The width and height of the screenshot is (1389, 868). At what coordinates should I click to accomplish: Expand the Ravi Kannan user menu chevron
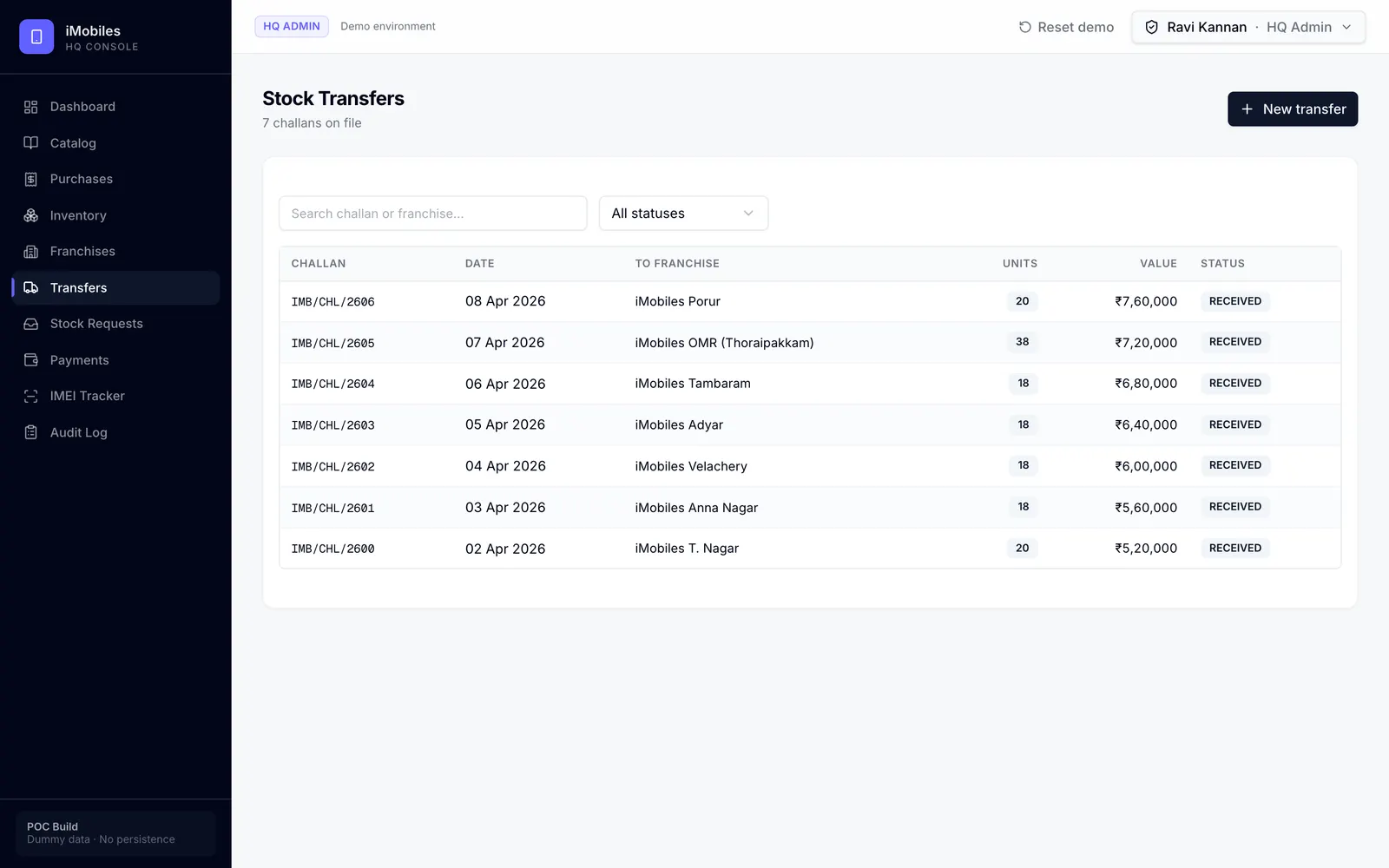pos(1346,27)
